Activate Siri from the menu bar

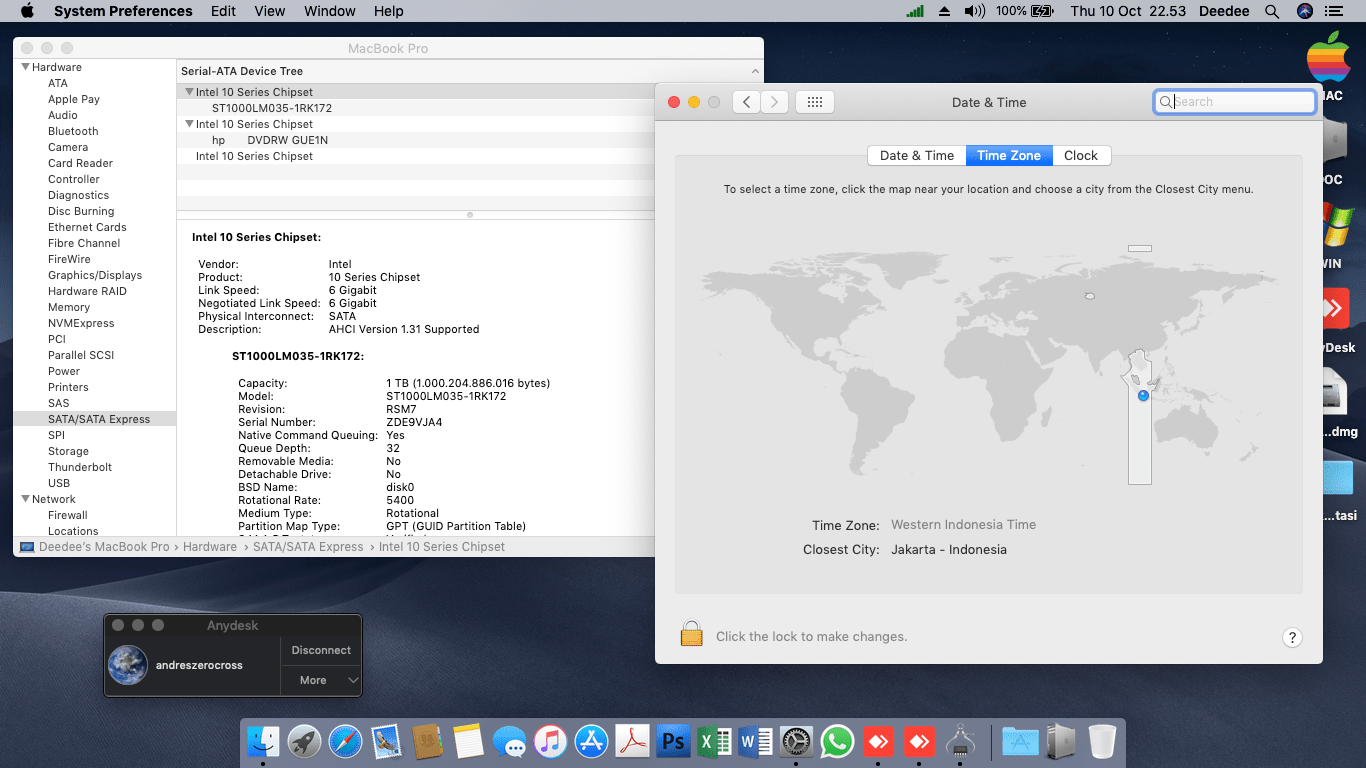pos(1304,11)
